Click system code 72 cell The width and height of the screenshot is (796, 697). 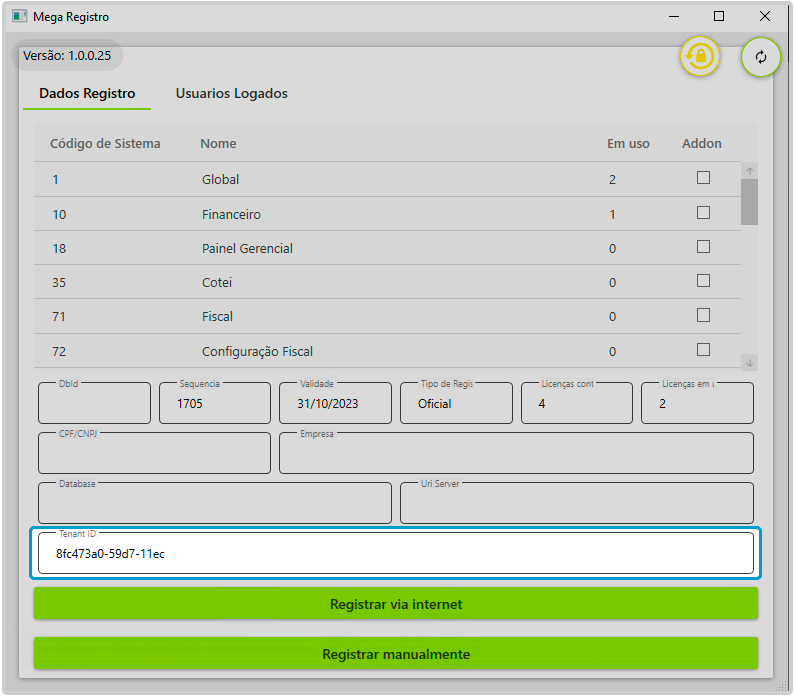click(59, 351)
